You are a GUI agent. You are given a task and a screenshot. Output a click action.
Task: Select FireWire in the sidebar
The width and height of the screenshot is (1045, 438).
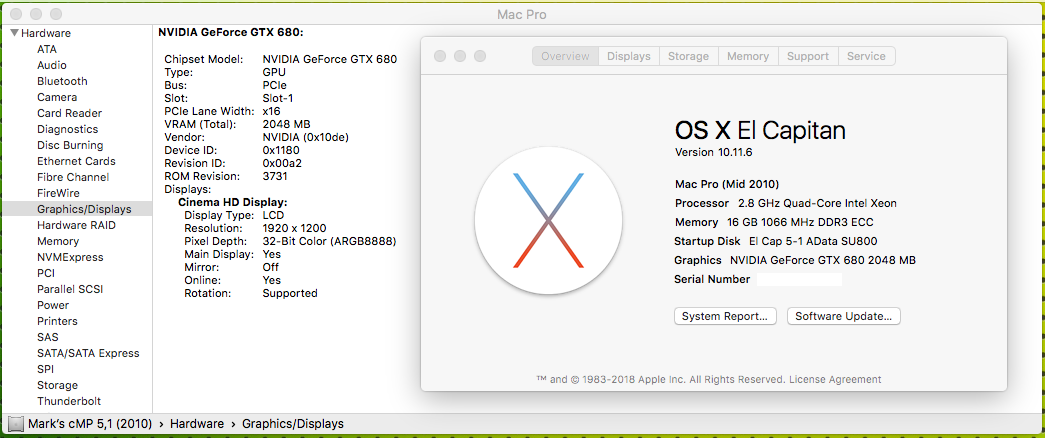(58, 193)
